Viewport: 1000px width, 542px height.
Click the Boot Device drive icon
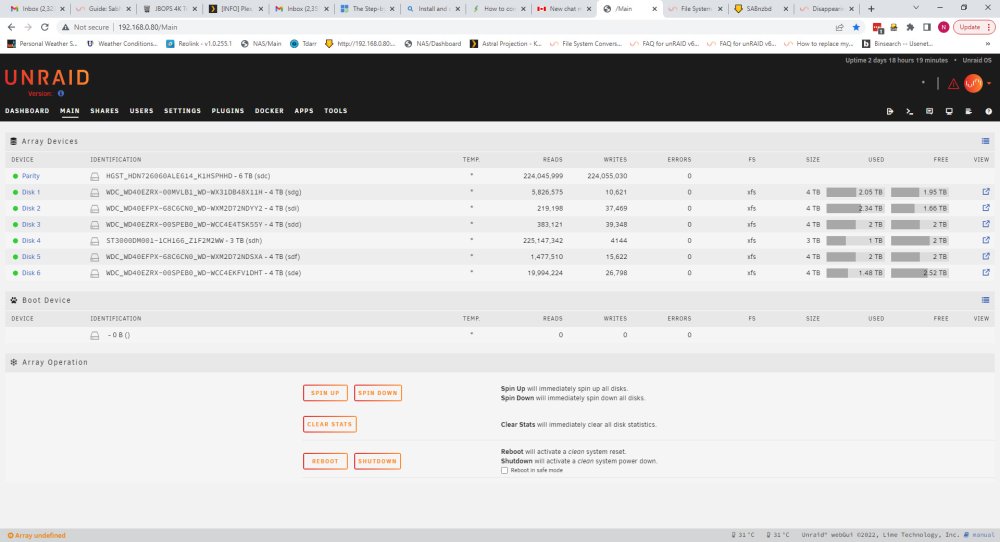pos(94,335)
